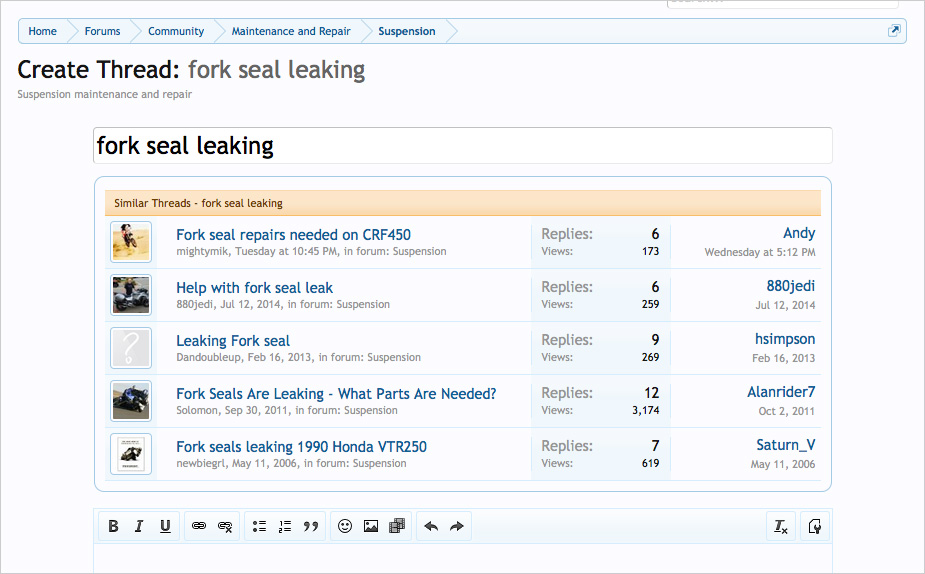Click the unlink icon
The image size is (925, 574).
tap(225, 526)
